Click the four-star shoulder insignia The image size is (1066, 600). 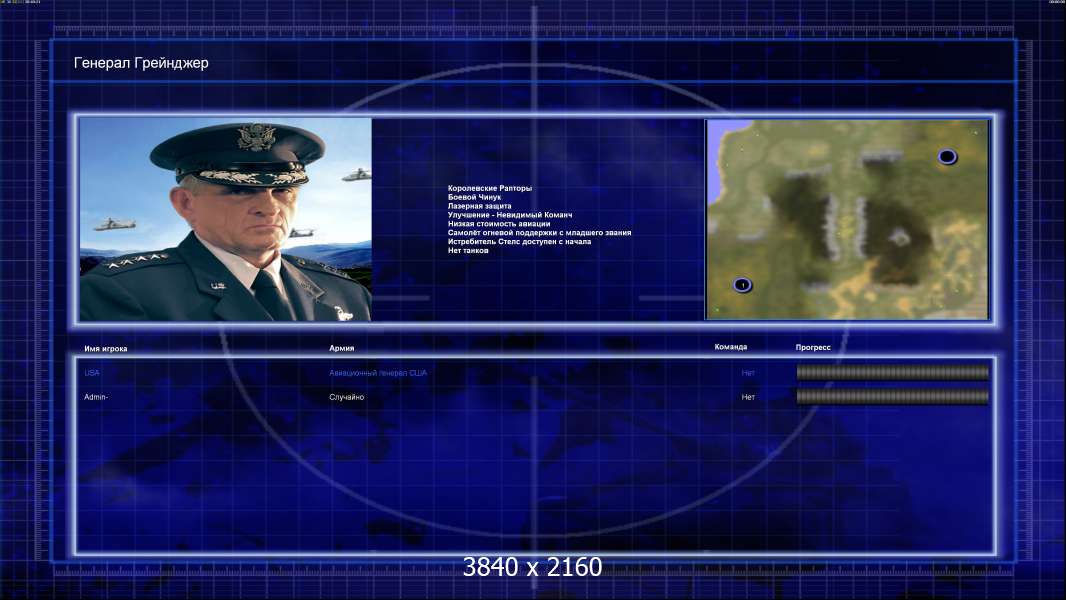pyautogui.click(x=136, y=261)
